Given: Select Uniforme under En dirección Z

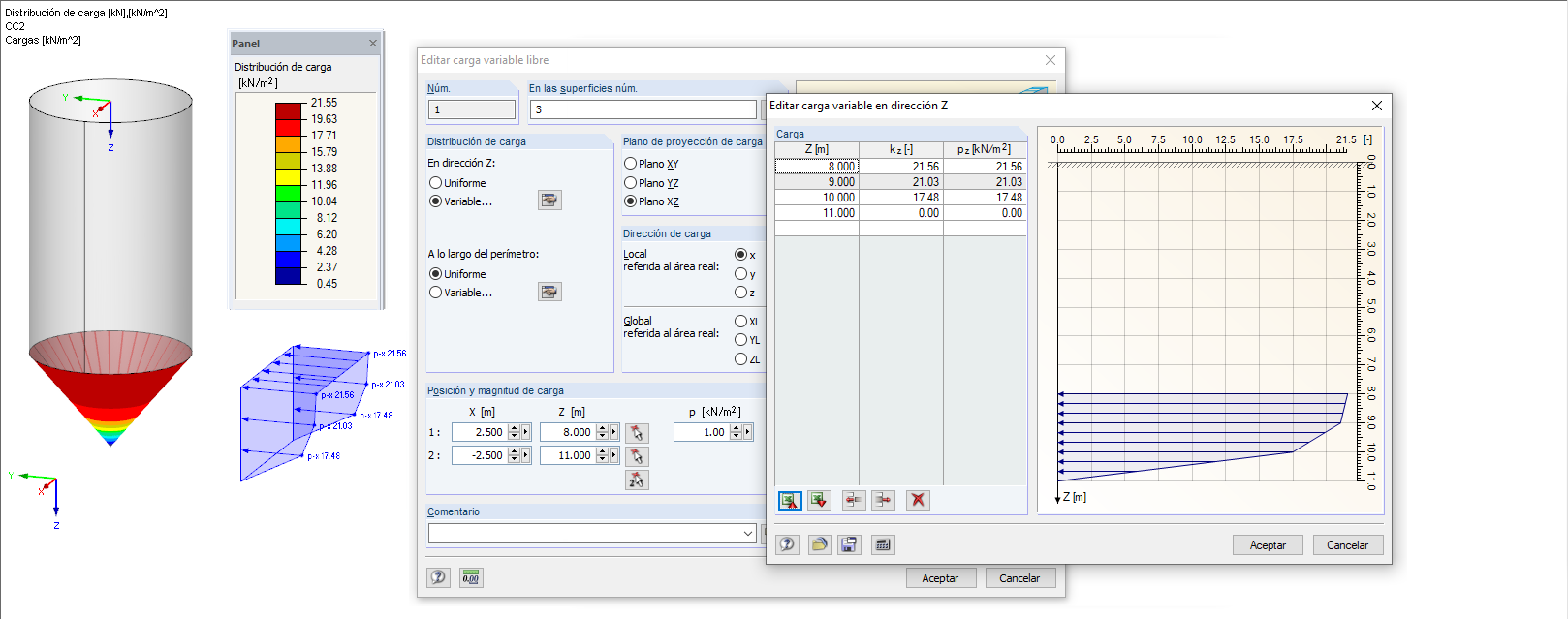Looking at the screenshot, I should (435, 183).
